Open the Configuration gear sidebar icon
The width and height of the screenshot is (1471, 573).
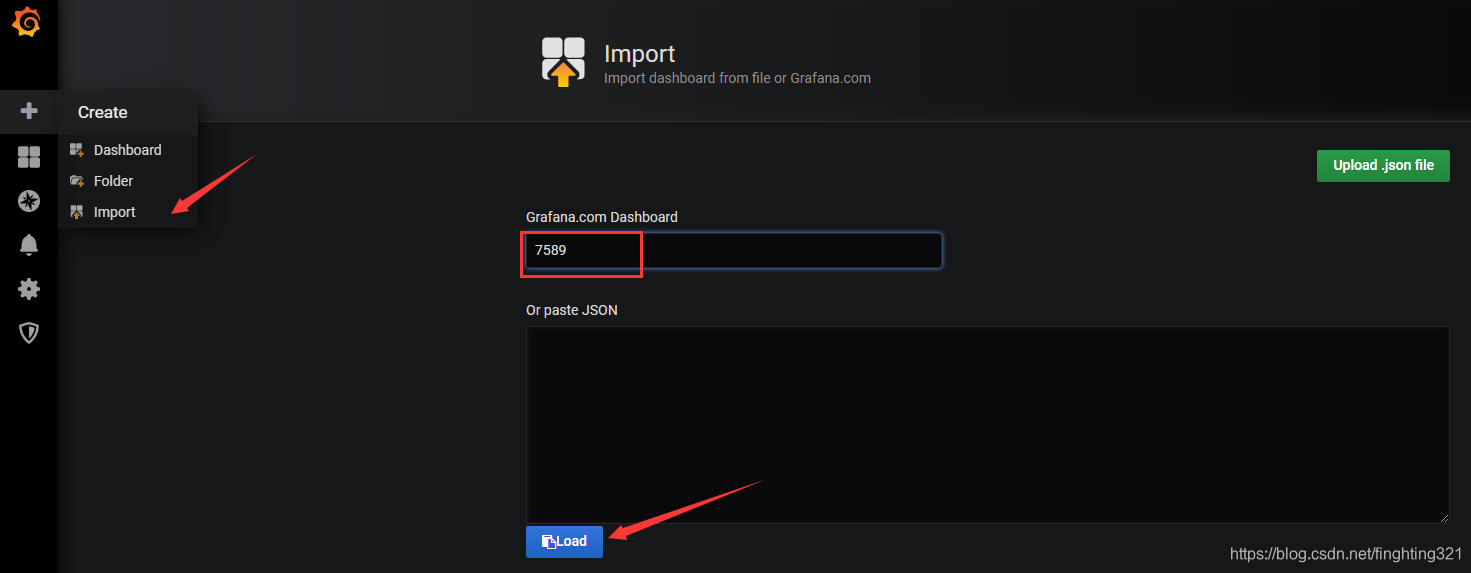click(29, 289)
